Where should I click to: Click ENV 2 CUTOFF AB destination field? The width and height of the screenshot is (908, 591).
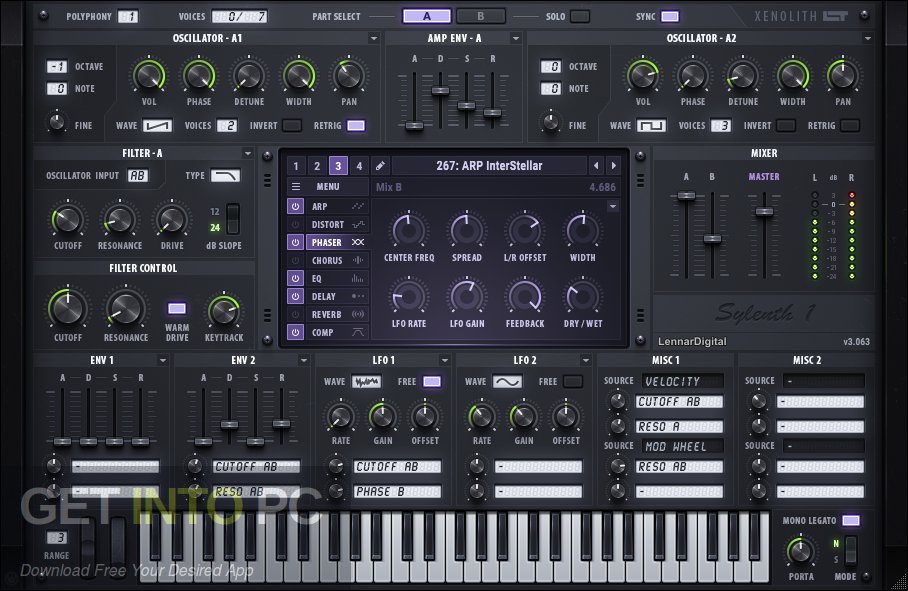pyautogui.click(x=257, y=466)
